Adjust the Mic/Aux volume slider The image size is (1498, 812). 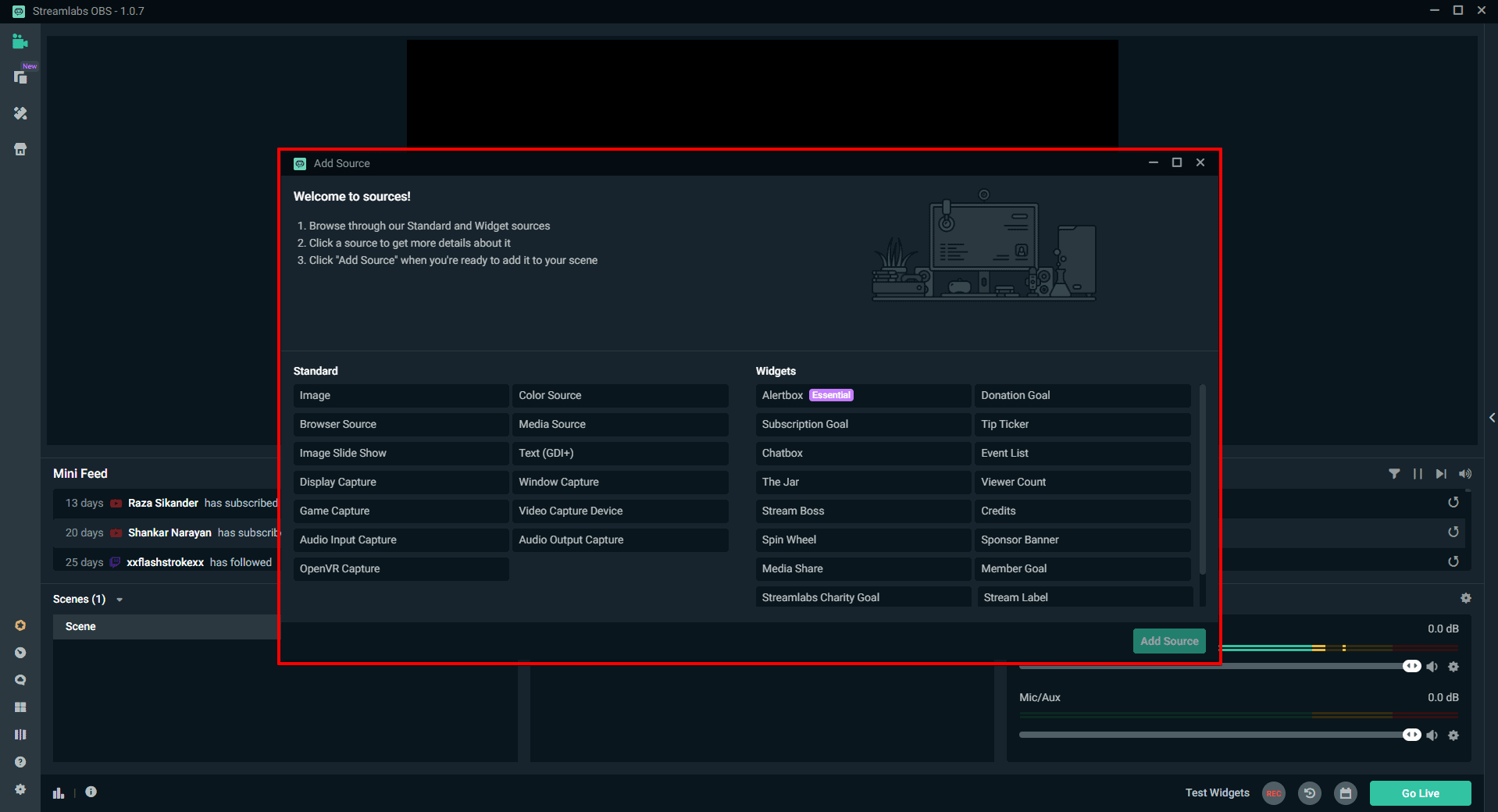[x=1220, y=735]
